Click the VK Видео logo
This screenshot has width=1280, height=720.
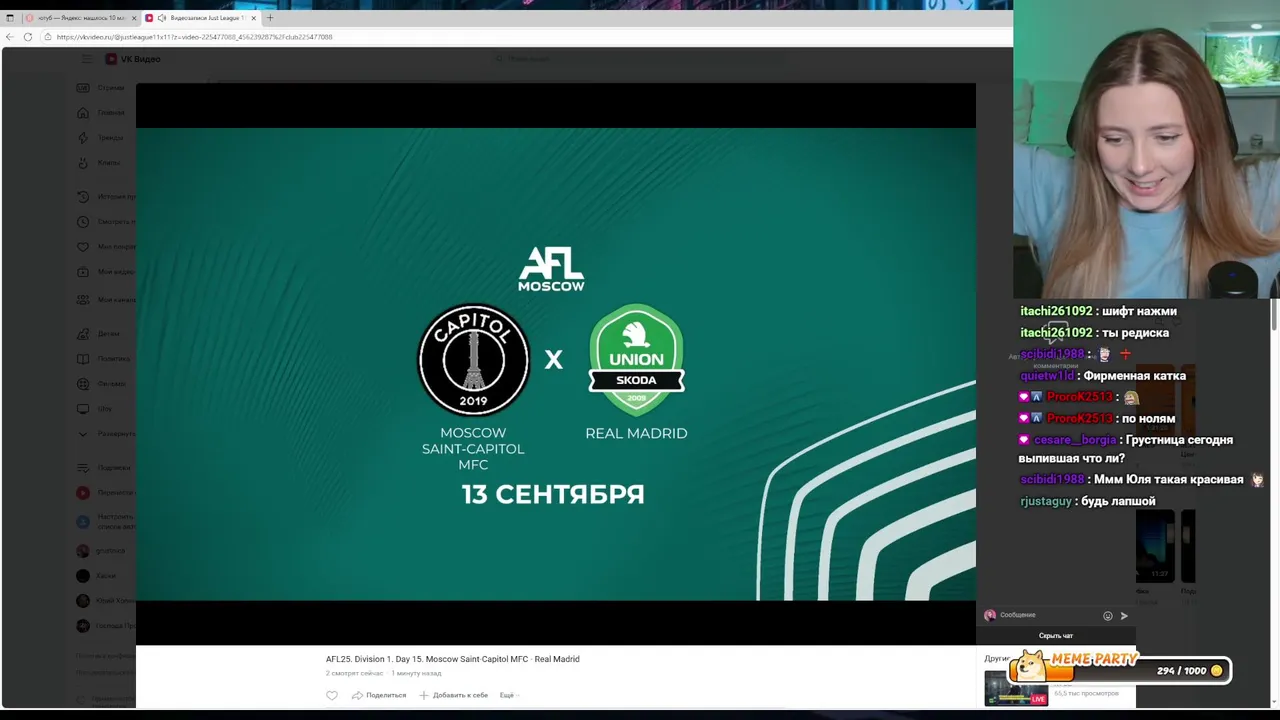click(133, 59)
